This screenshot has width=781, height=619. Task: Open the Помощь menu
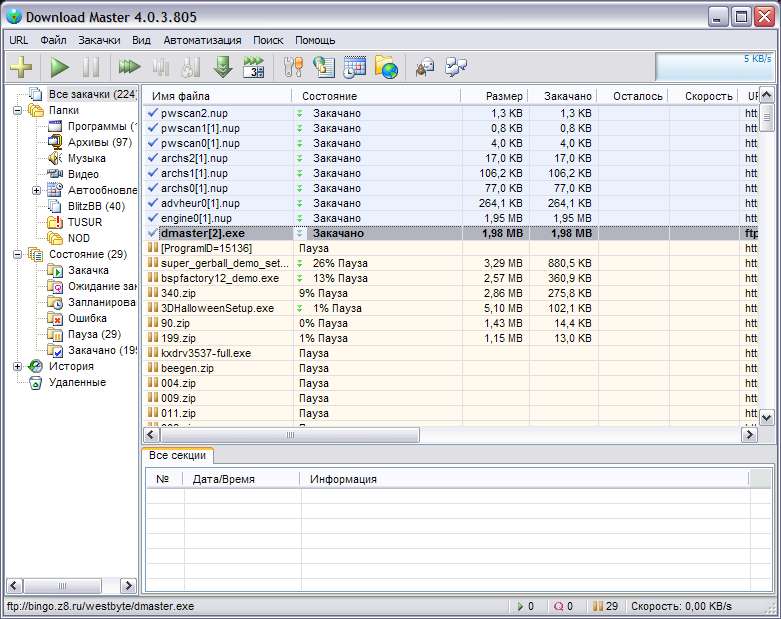(x=315, y=40)
